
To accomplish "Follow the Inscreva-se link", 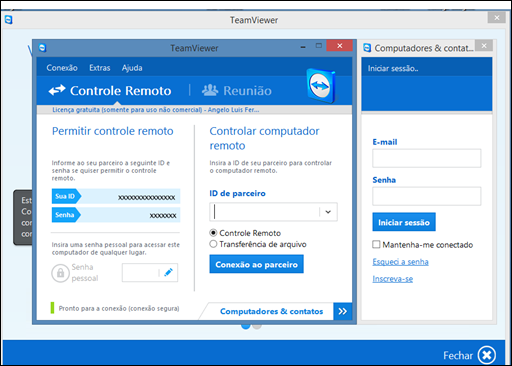I will pos(393,279).
